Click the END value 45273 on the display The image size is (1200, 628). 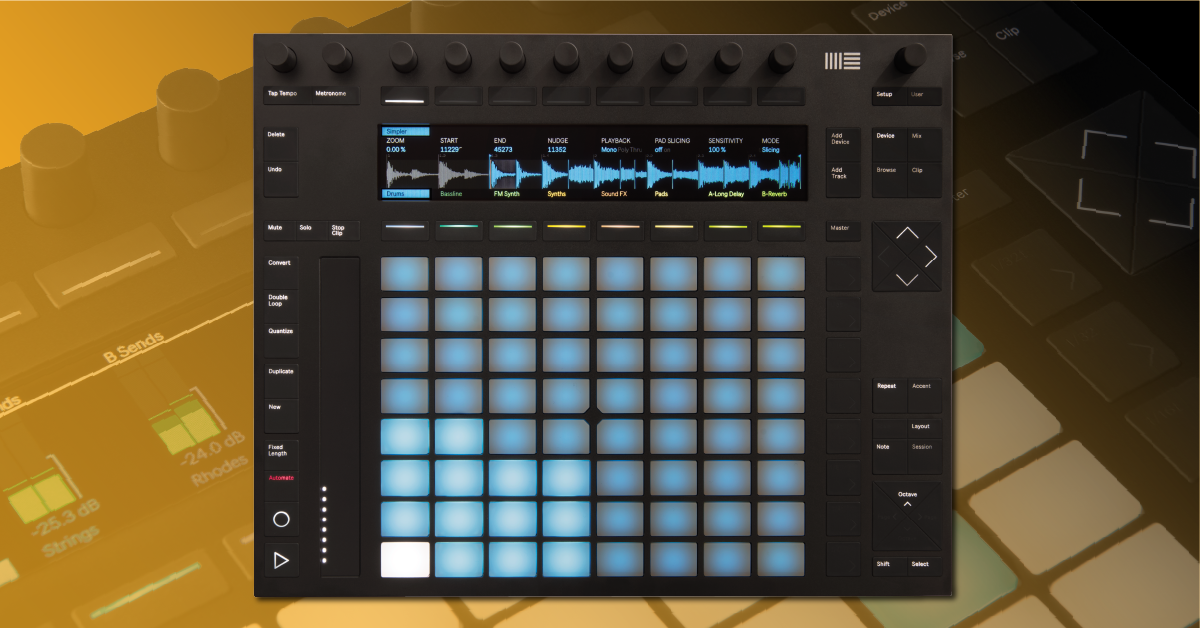[503, 150]
